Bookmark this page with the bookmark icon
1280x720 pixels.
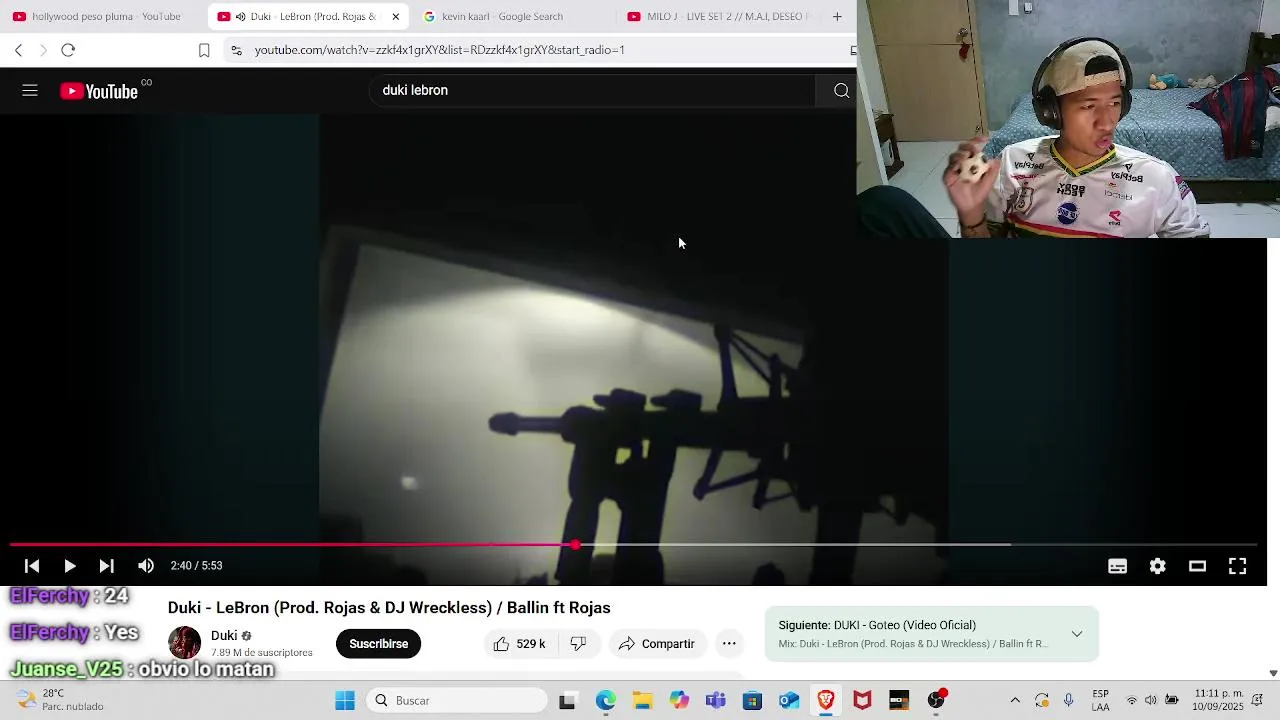204,50
